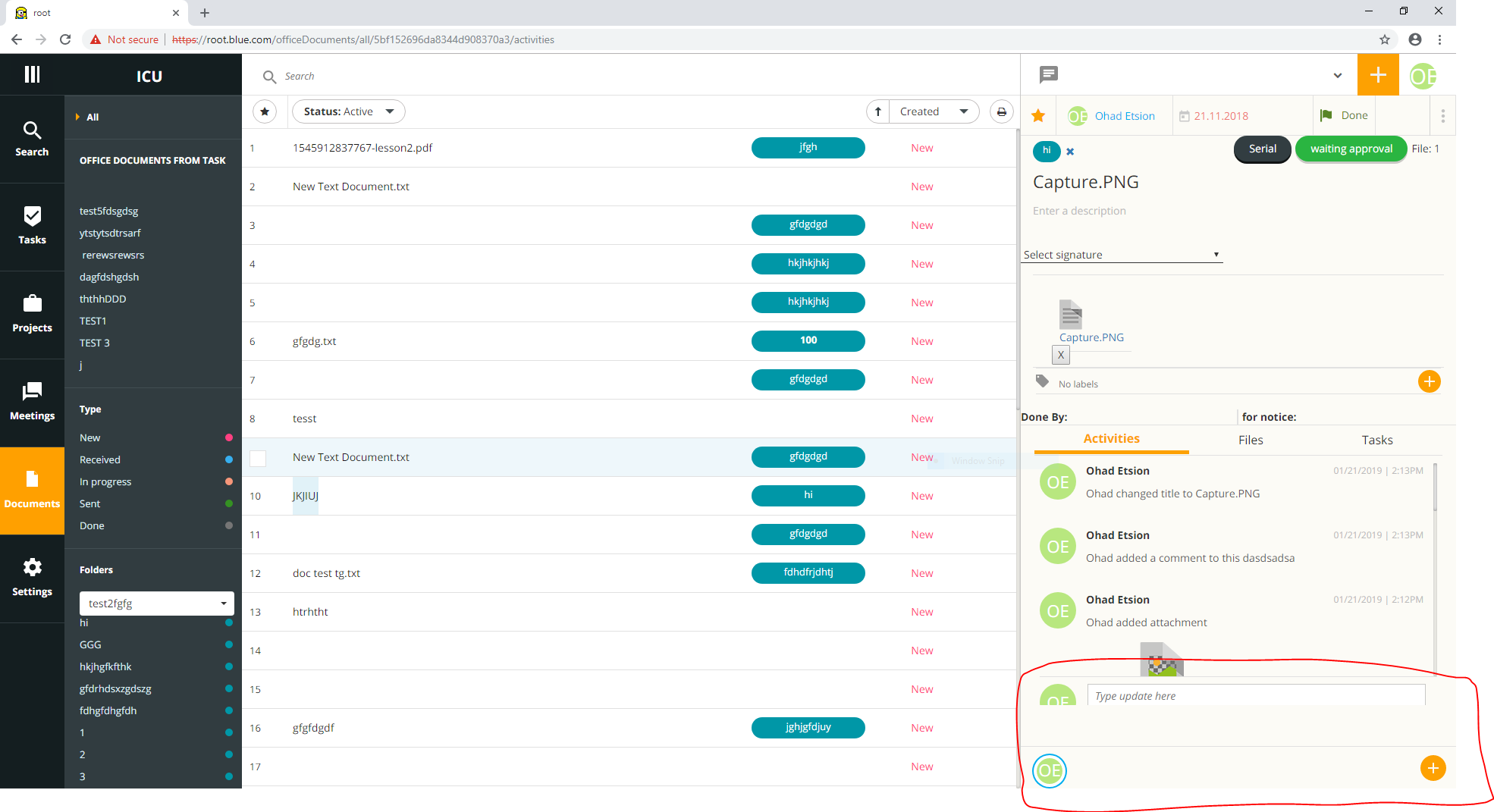Click the Serial button

1263,149
